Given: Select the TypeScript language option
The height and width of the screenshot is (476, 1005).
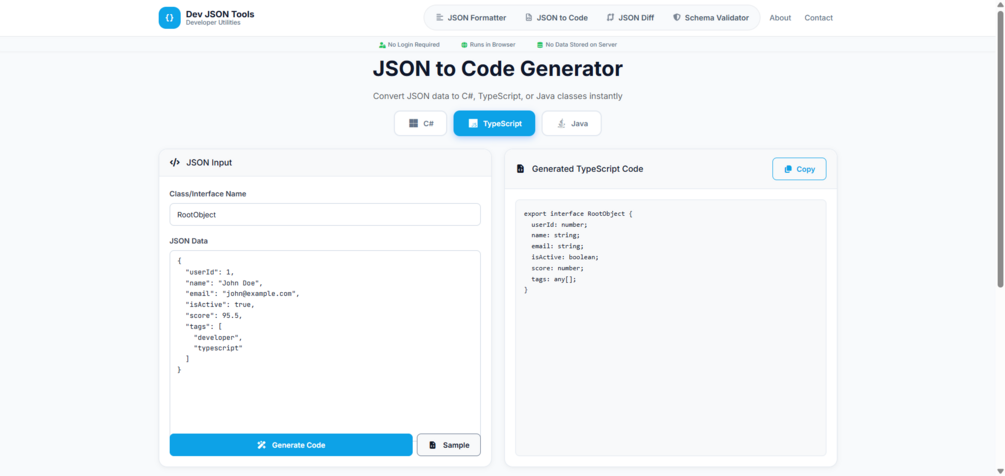Looking at the screenshot, I should 494,123.
